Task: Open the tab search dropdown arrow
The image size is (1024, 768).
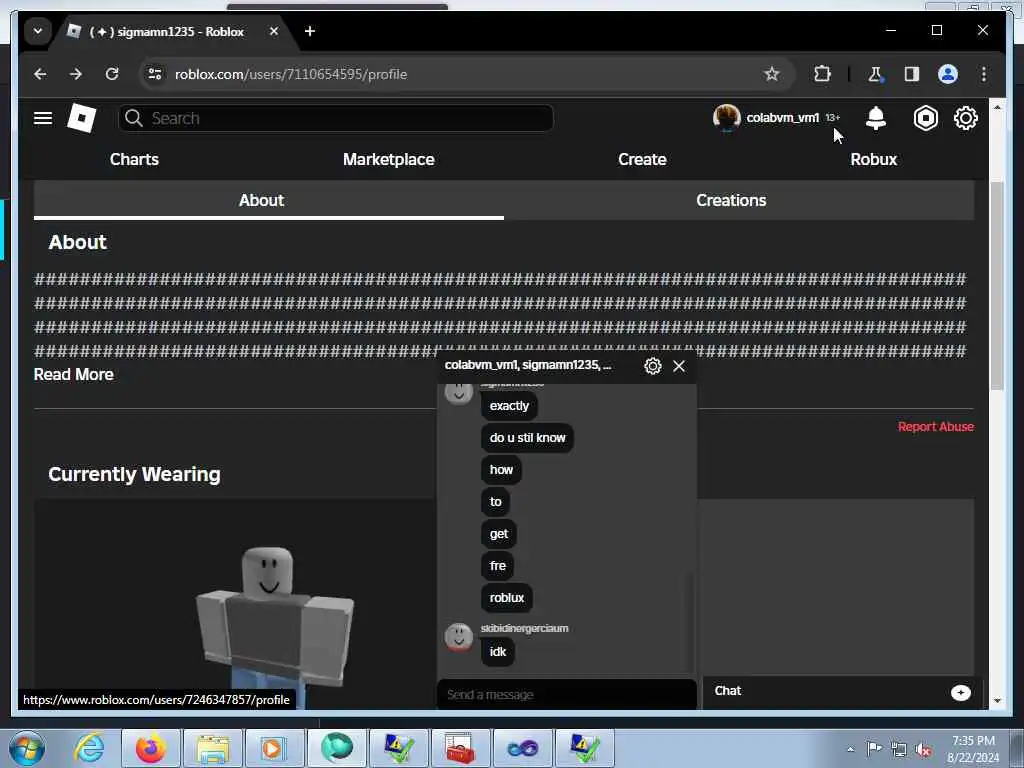Action: coord(38,31)
